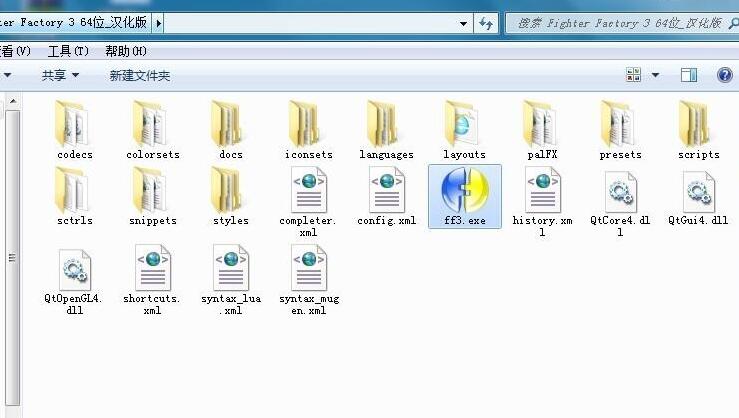Open the help question mark icon
The image size is (739, 418).
[x=724, y=75]
